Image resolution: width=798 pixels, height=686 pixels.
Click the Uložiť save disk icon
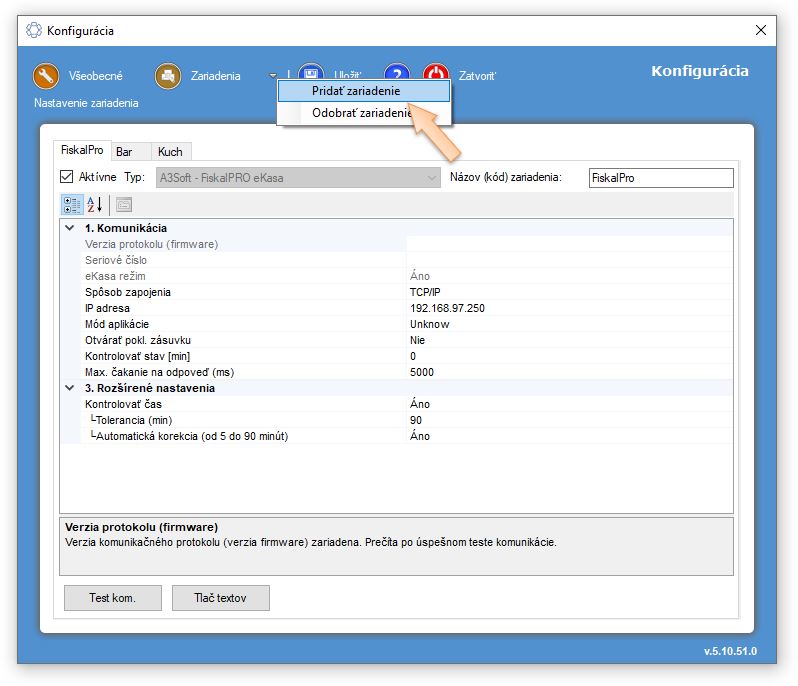[x=311, y=74]
